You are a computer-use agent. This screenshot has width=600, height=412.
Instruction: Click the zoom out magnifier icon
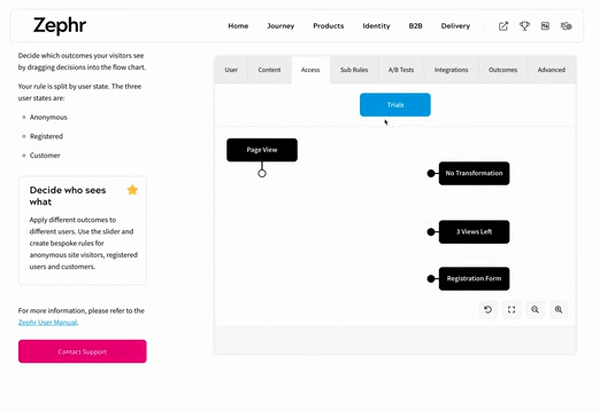pos(535,309)
